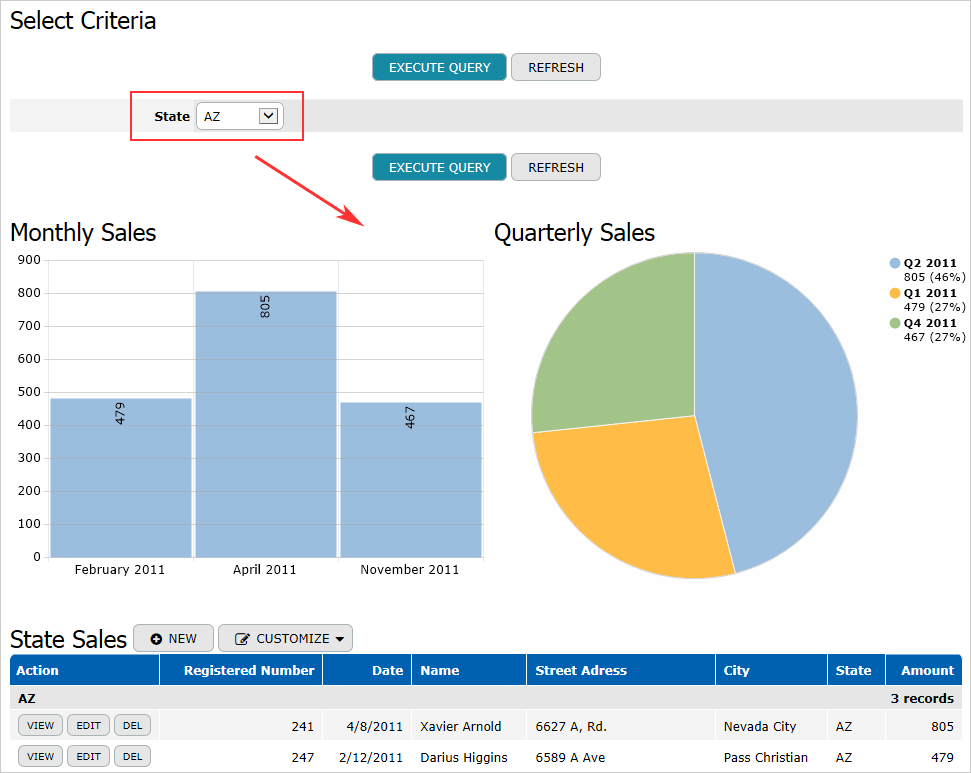The width and height of the screenshot is (971, 773).
Task: Click the lower EXECUTE QUERY button
Action: 439,167
